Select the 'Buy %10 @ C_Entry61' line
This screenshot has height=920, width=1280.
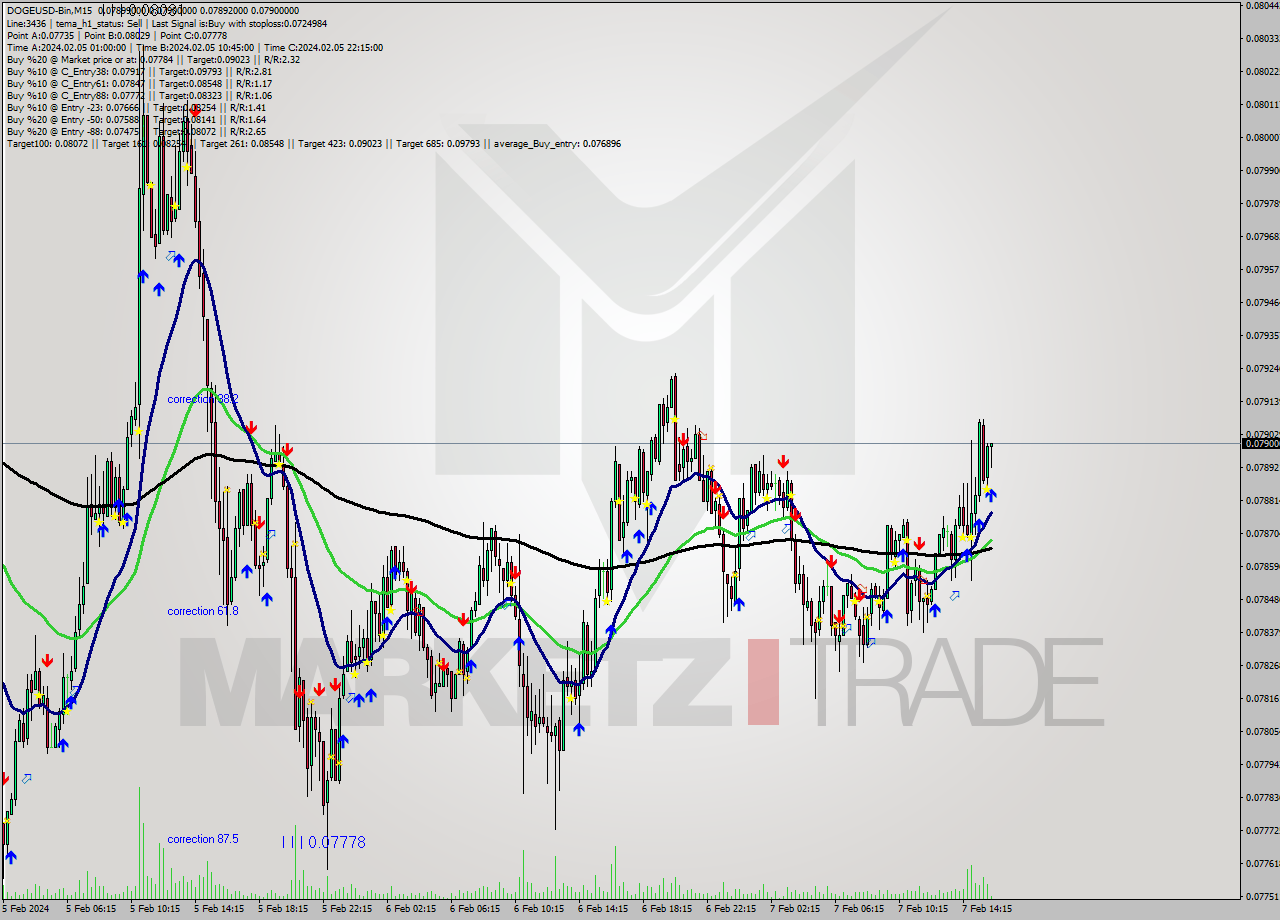tap(139, 83)
